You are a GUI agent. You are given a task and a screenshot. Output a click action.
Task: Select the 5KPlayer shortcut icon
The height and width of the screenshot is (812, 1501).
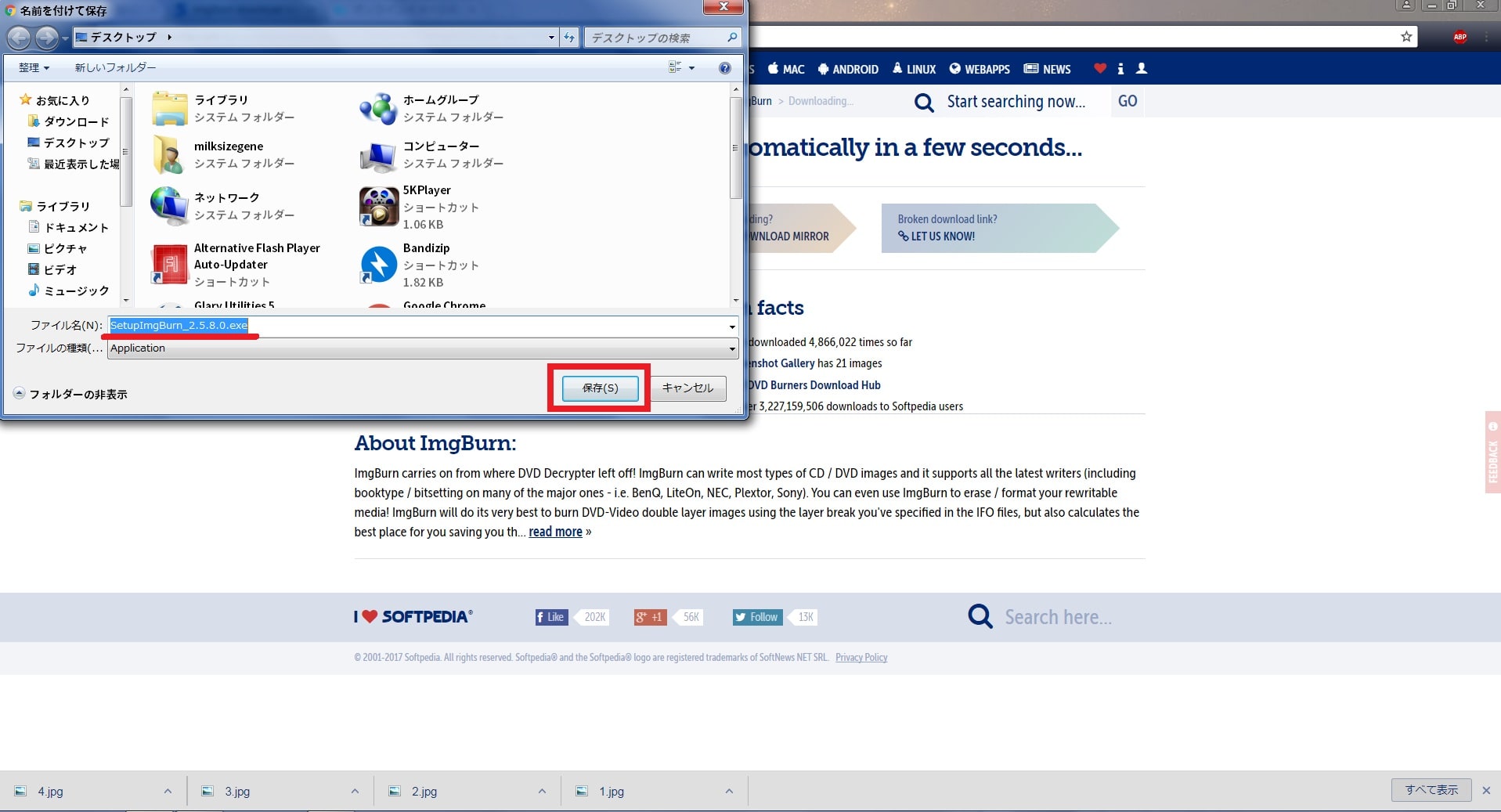pos(378,207)
